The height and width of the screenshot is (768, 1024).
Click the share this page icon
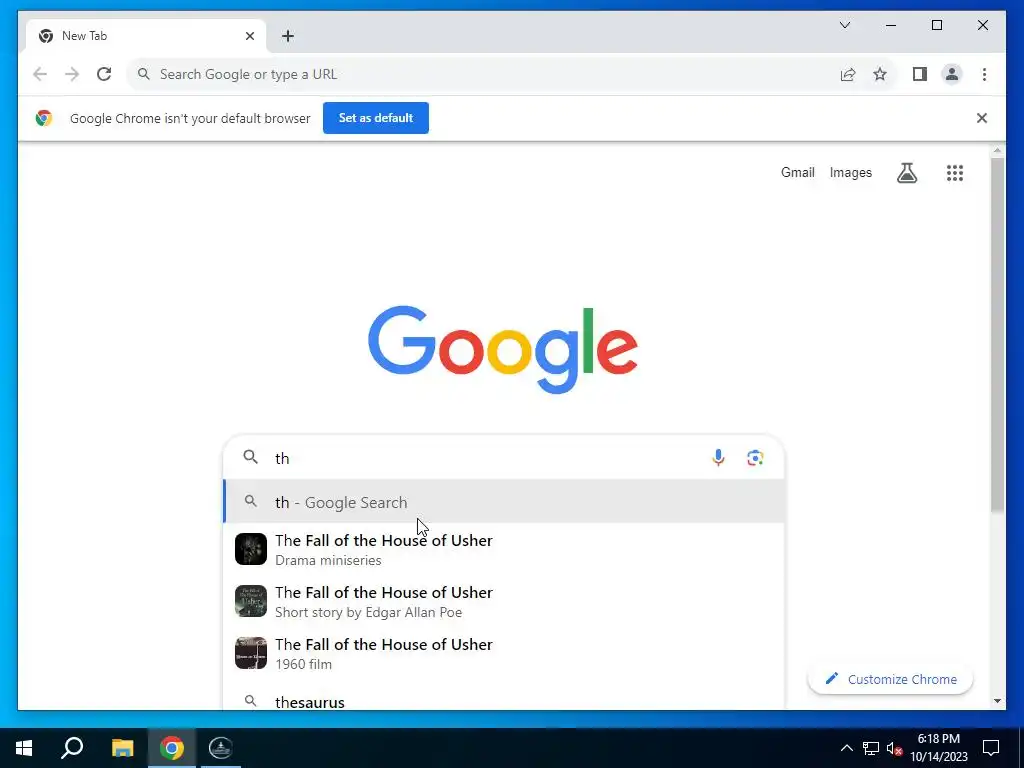[848, 74]
